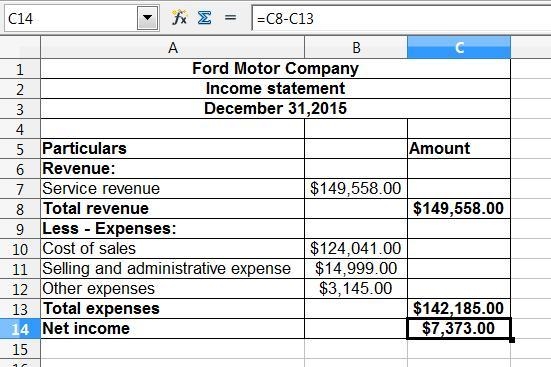Select row 14 header

20,329
